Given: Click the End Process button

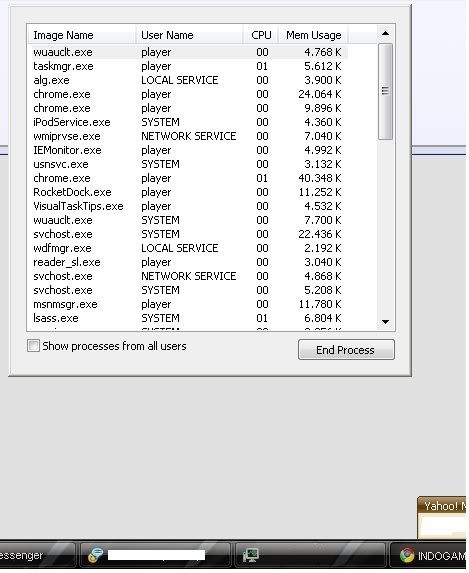Looking at the screenshot, I should pos(346,350).
